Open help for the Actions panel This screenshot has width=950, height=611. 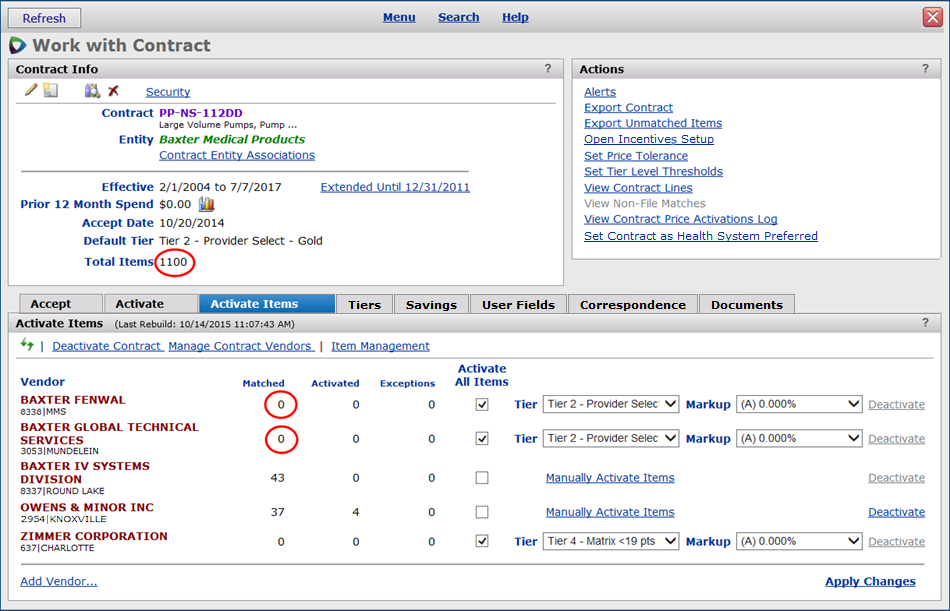click(x=924, y=69)
